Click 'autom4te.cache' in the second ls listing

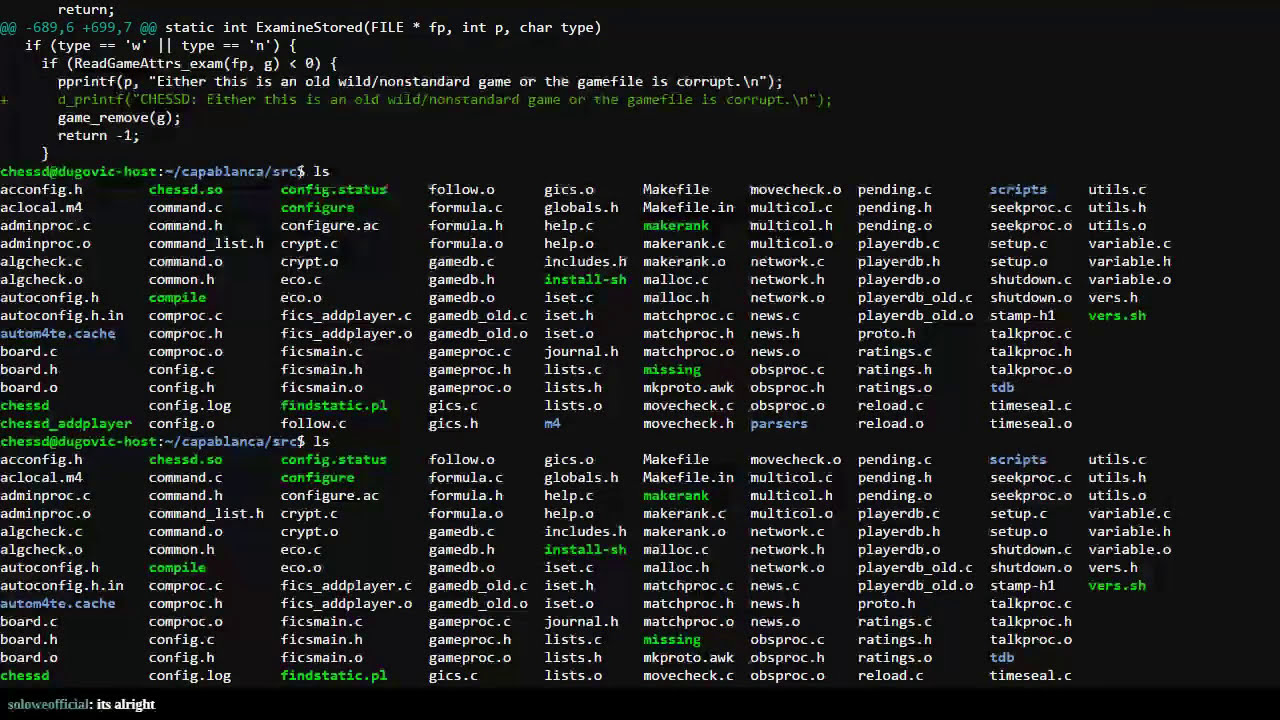57,603
